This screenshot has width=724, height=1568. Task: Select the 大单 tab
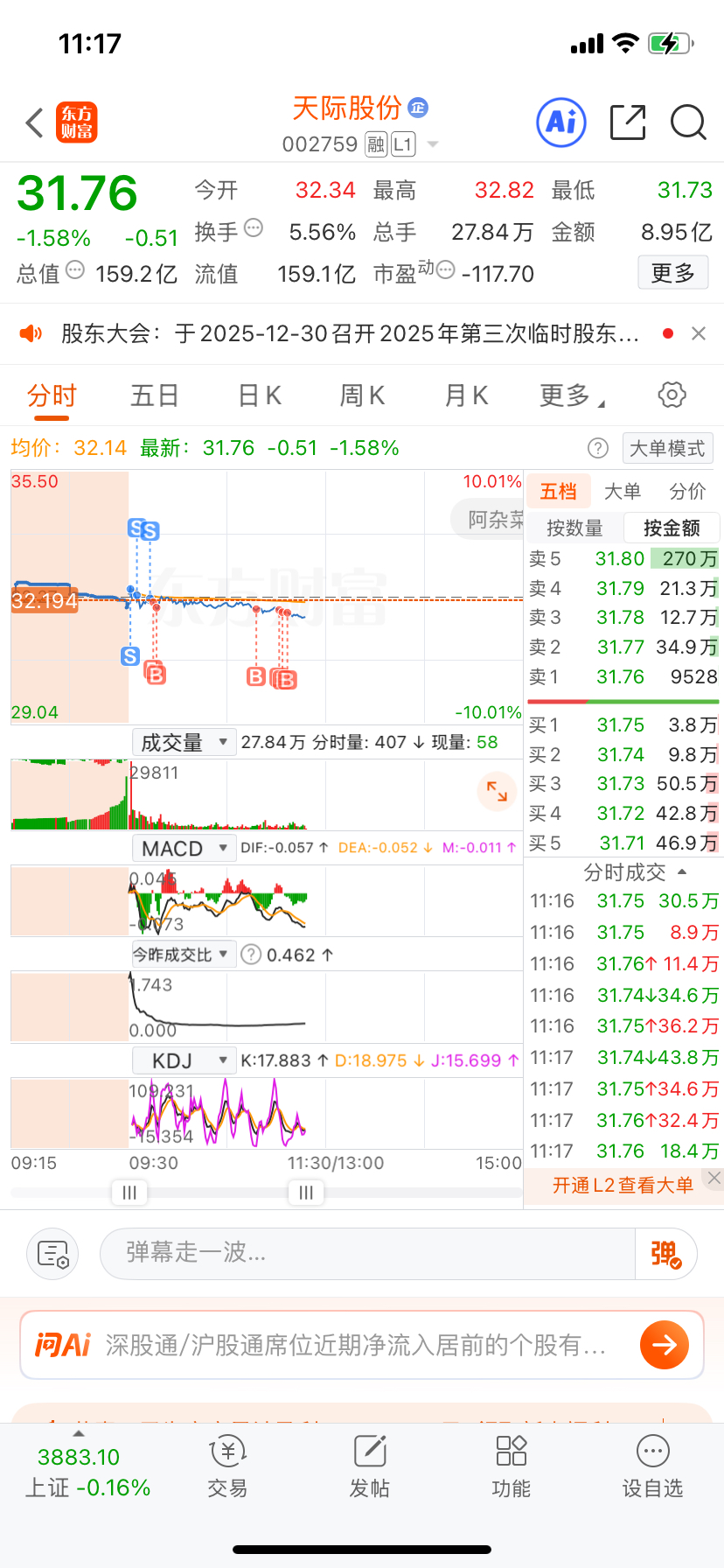(x=623, y=492)
